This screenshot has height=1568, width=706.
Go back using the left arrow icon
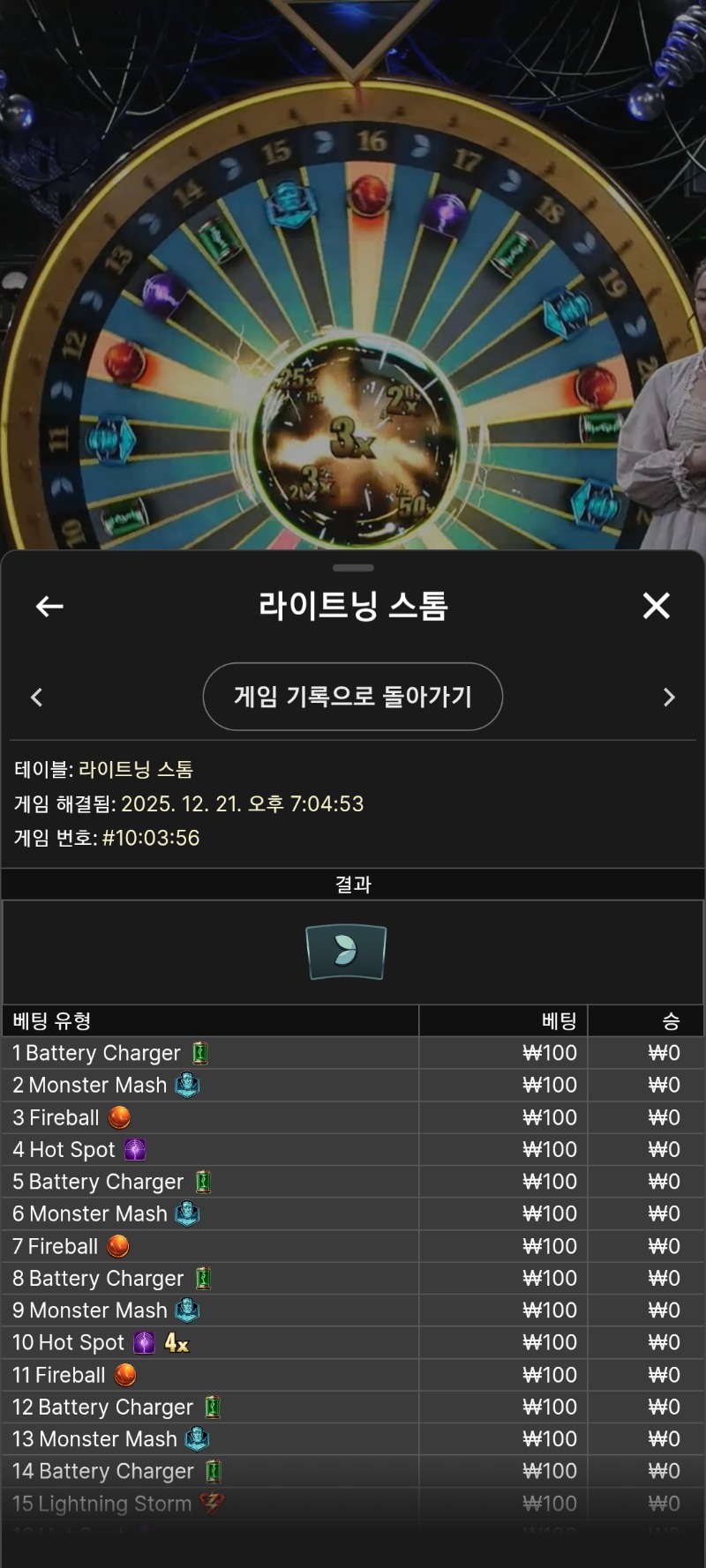(x=49, y=606)
